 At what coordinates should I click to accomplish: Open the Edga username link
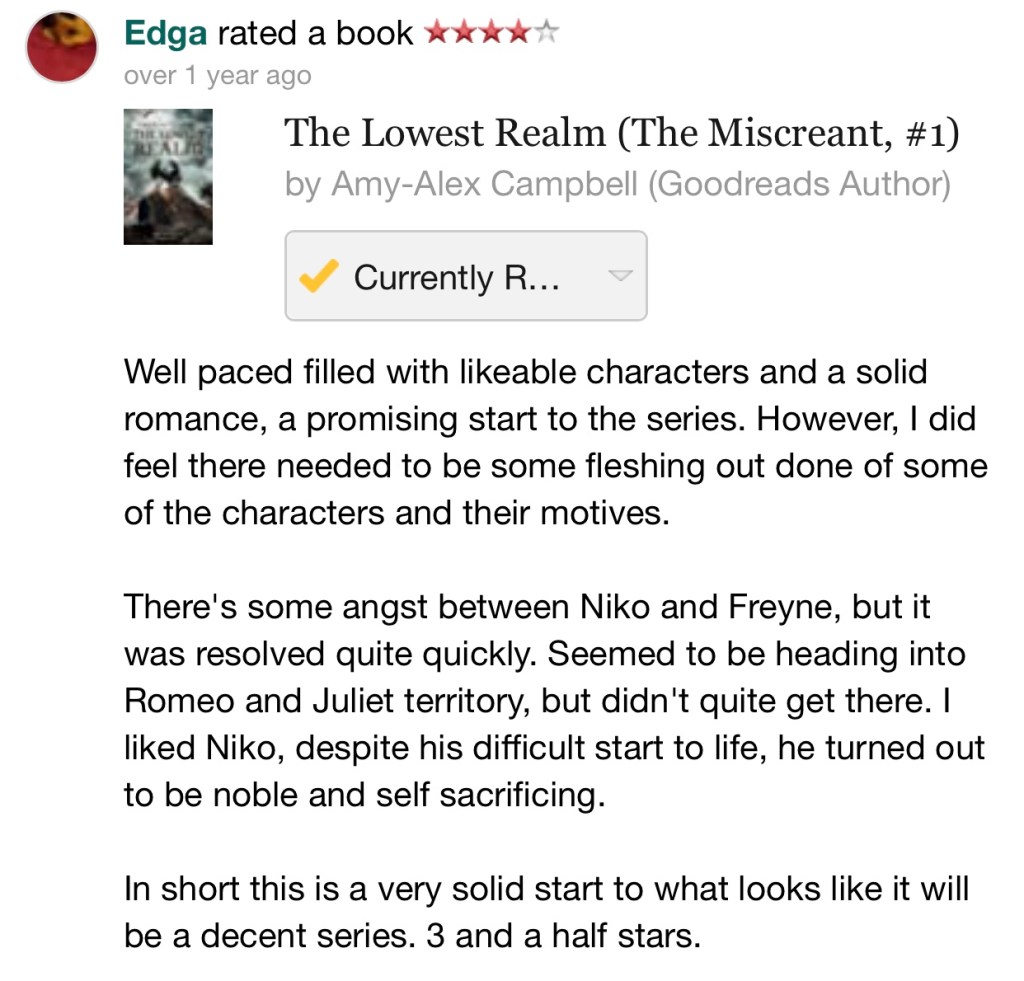[x=165, y=33]
